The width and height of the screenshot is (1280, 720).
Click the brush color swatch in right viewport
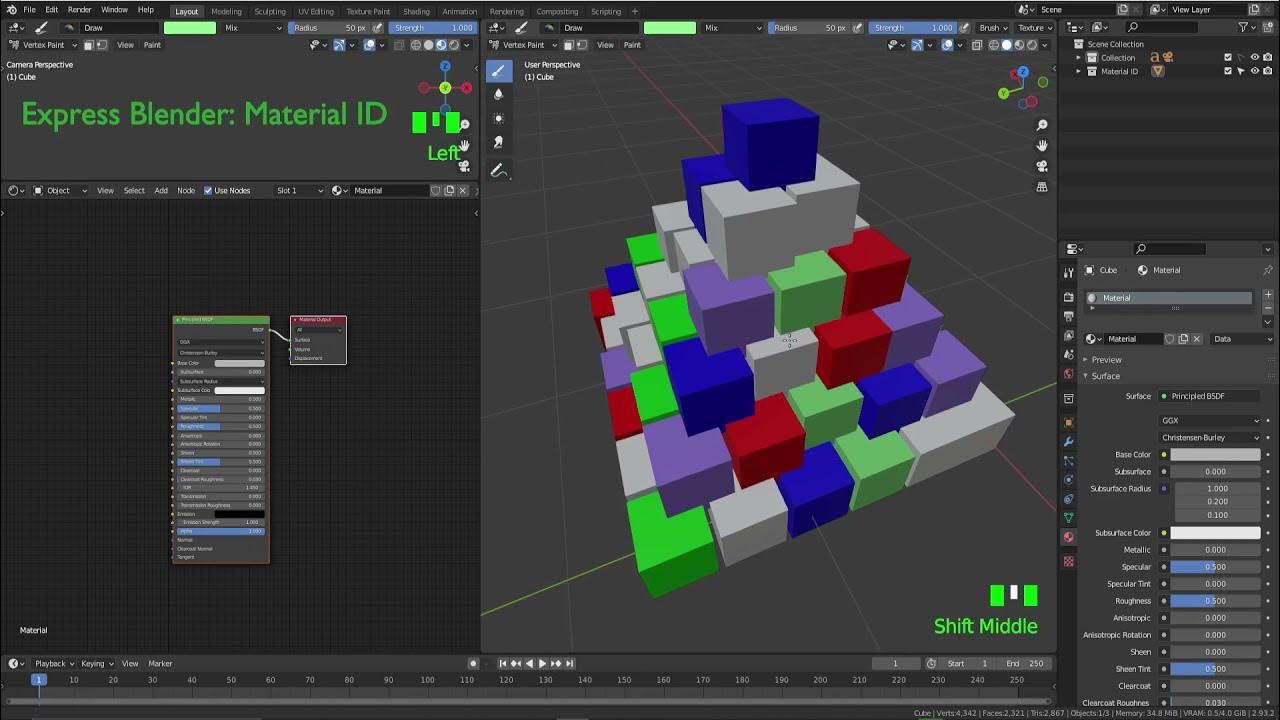click(x=670, y=28)
